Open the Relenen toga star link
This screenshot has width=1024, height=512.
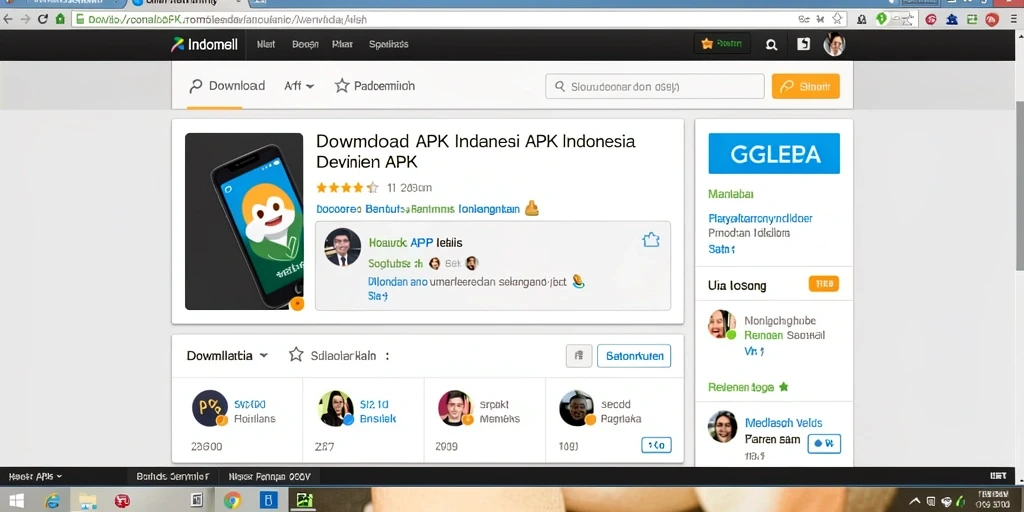748,387
